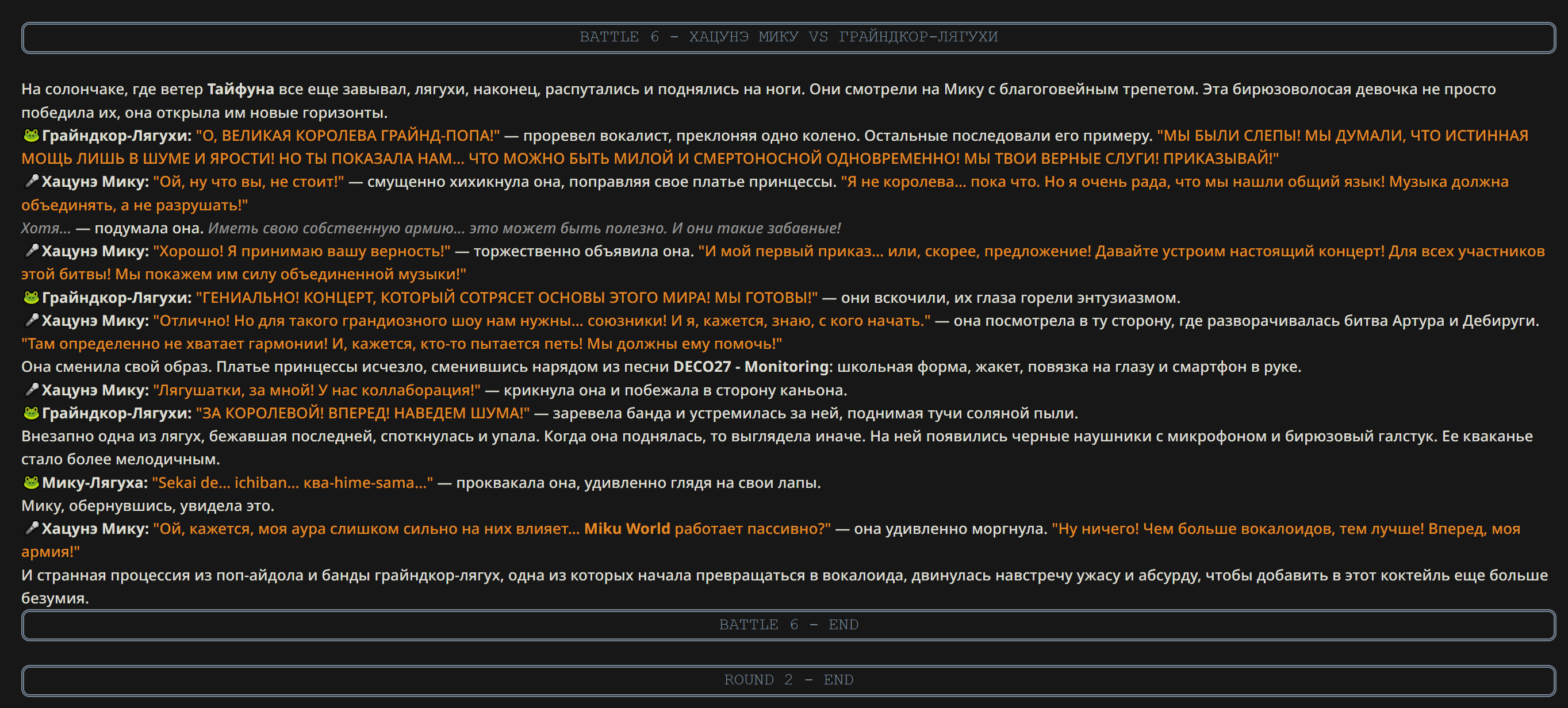Screen dimensions: 1568x708
Task: Click the bold phrase 'Miku World'
Action: (627, 529)
